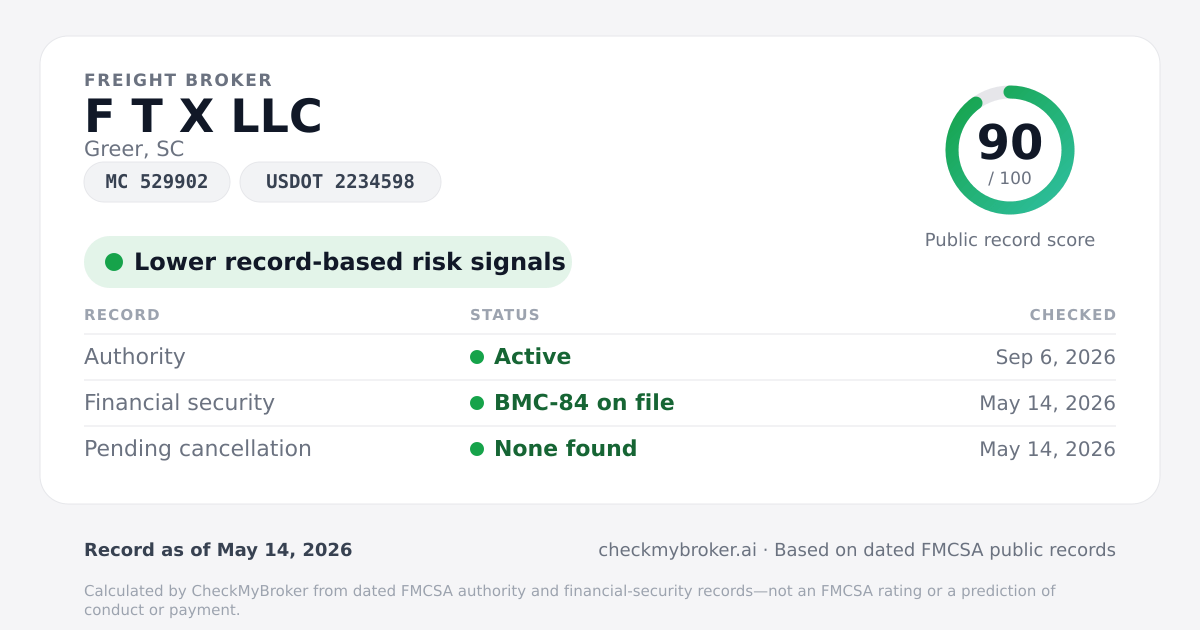Click the F T X LLC company title
Image resolution: width=1200 pixels, height=630 pixels.
[x=203, y=117]
